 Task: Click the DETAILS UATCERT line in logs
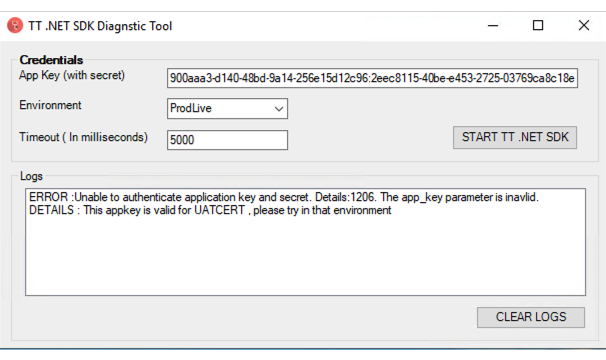click(210, 210)
